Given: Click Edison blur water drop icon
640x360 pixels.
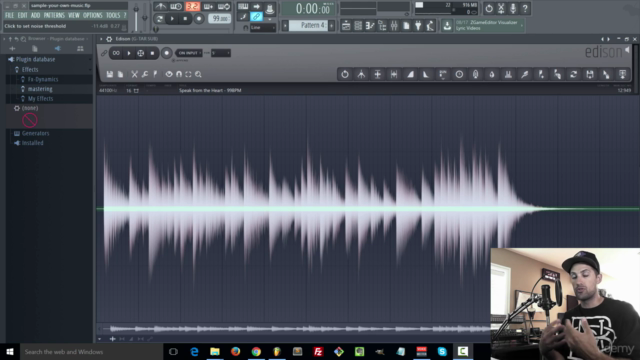Looking at the screenshot, I should pyautogui.click(x=492, y=74).
